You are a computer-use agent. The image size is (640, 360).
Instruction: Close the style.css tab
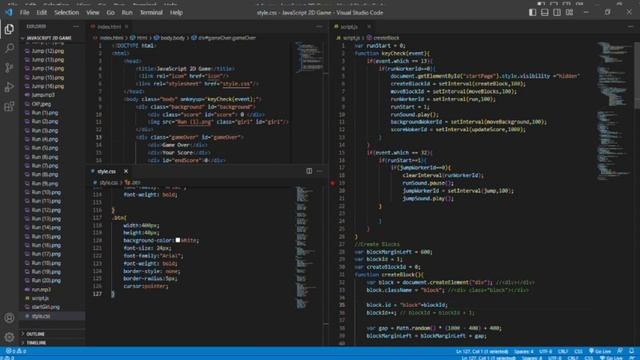[x=126, y=171]
